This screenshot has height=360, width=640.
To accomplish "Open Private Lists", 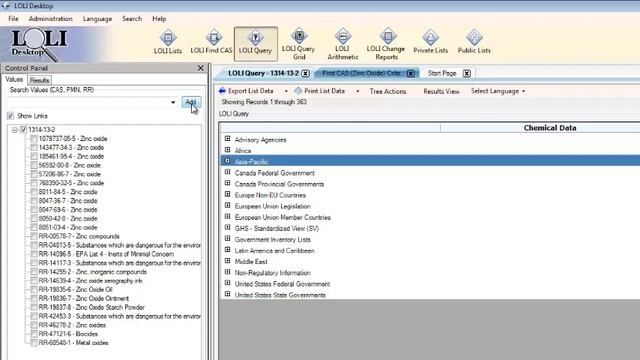I will [431, 42].
